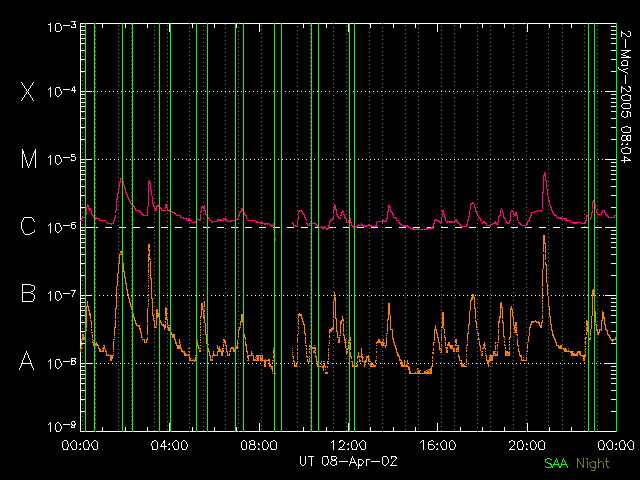The height and width of the screenshot is (480, 640).
Task: Click the 16:00 time axis label
Action: [438, 445]
